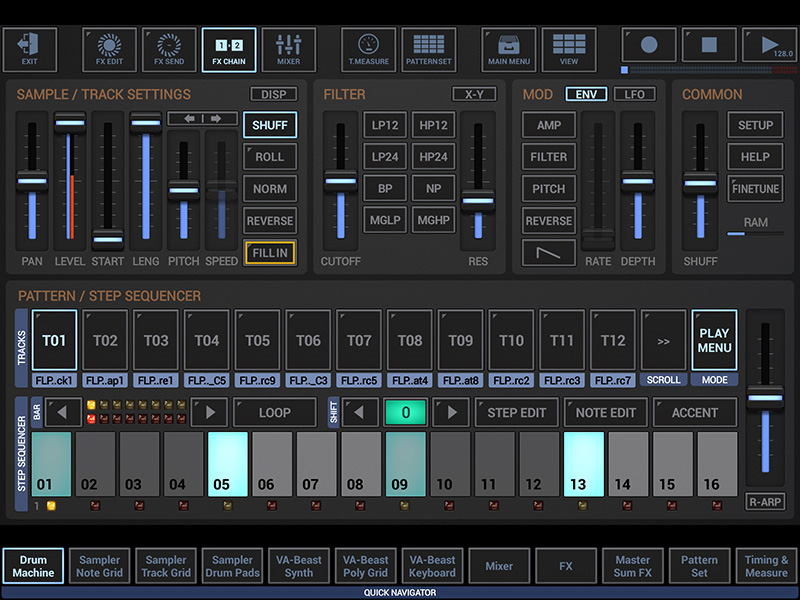Switch MOD section to LFO tab
The width and height of the screenshot is (800, 600).
[x=634, y=94]
